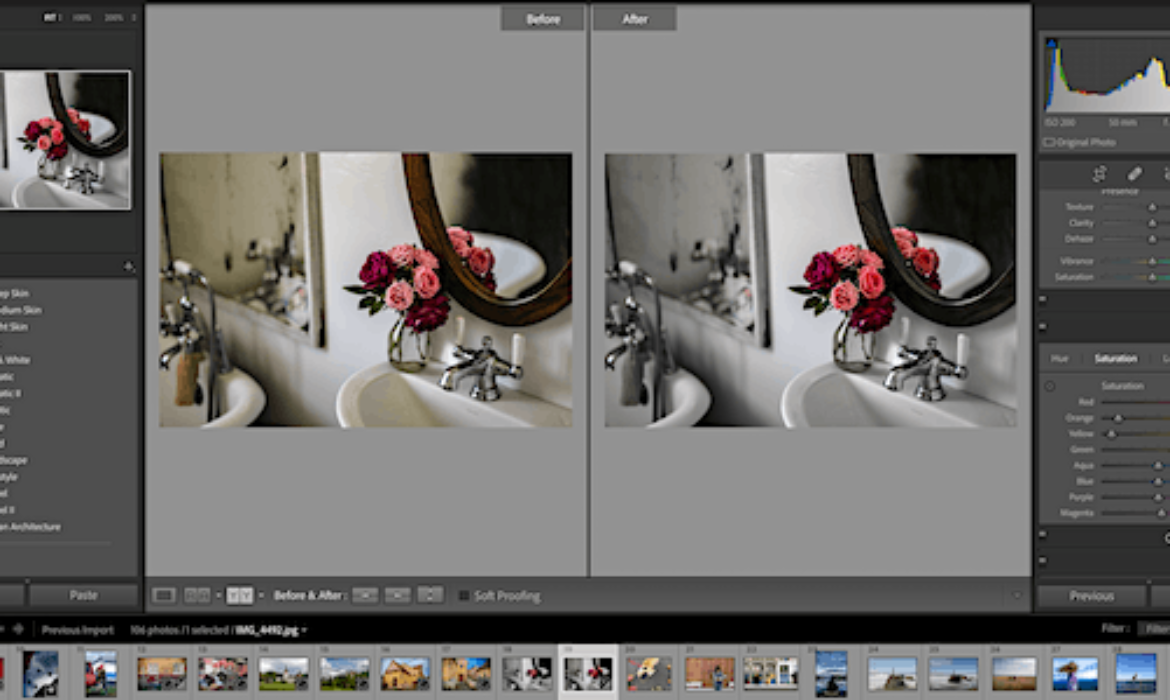Set Navigator zoom to 200%
The image size is (1170, 700).
[x=114, y=17]
